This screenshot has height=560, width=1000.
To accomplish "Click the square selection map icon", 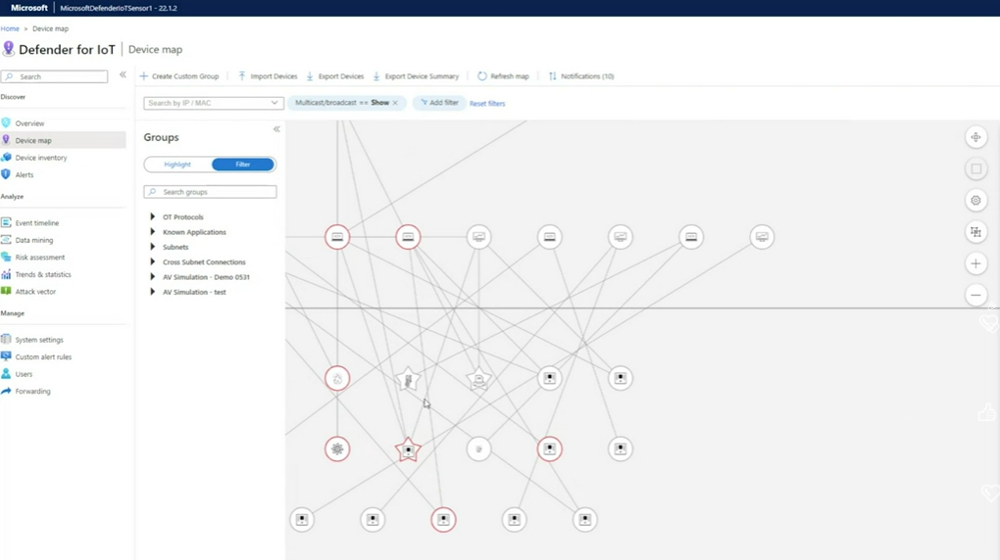I will pyautogui.click(x=976, y=169).
